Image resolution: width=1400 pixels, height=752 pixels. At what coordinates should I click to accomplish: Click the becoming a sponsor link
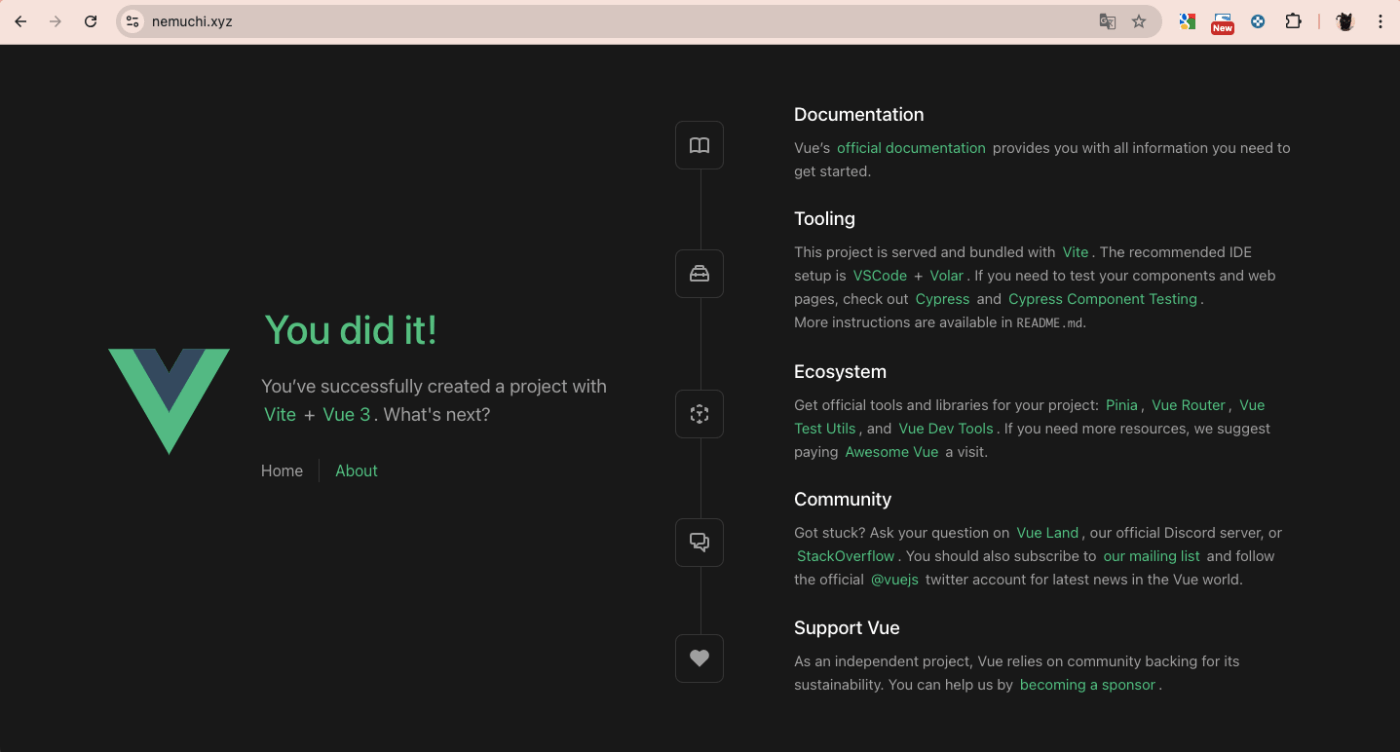tap(1088, 685)
